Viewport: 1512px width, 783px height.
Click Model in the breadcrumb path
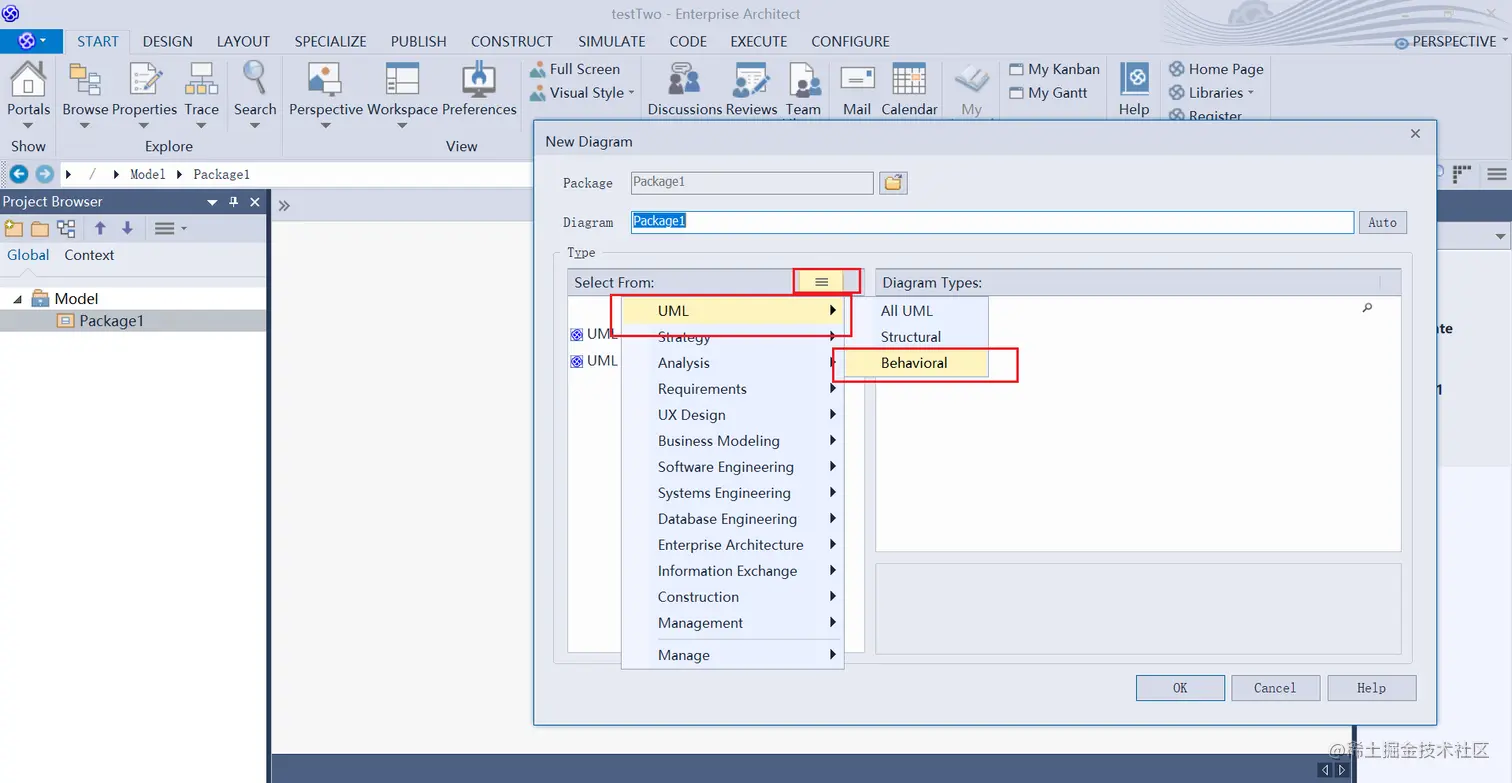147,174
